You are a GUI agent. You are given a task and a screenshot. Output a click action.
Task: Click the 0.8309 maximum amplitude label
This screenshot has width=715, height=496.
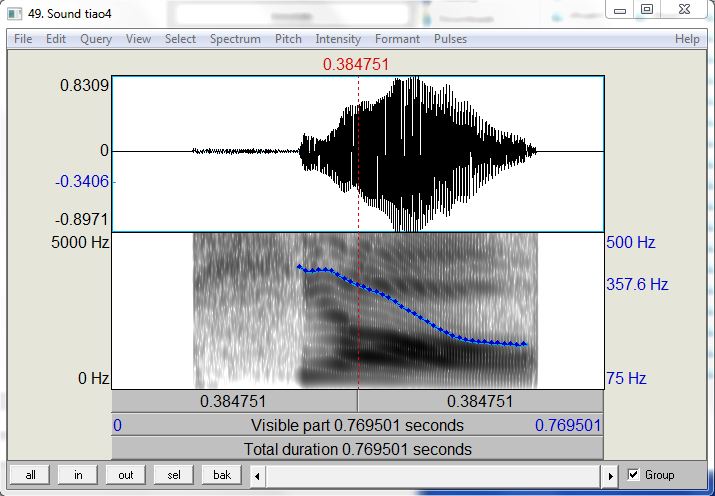(85, 85)
